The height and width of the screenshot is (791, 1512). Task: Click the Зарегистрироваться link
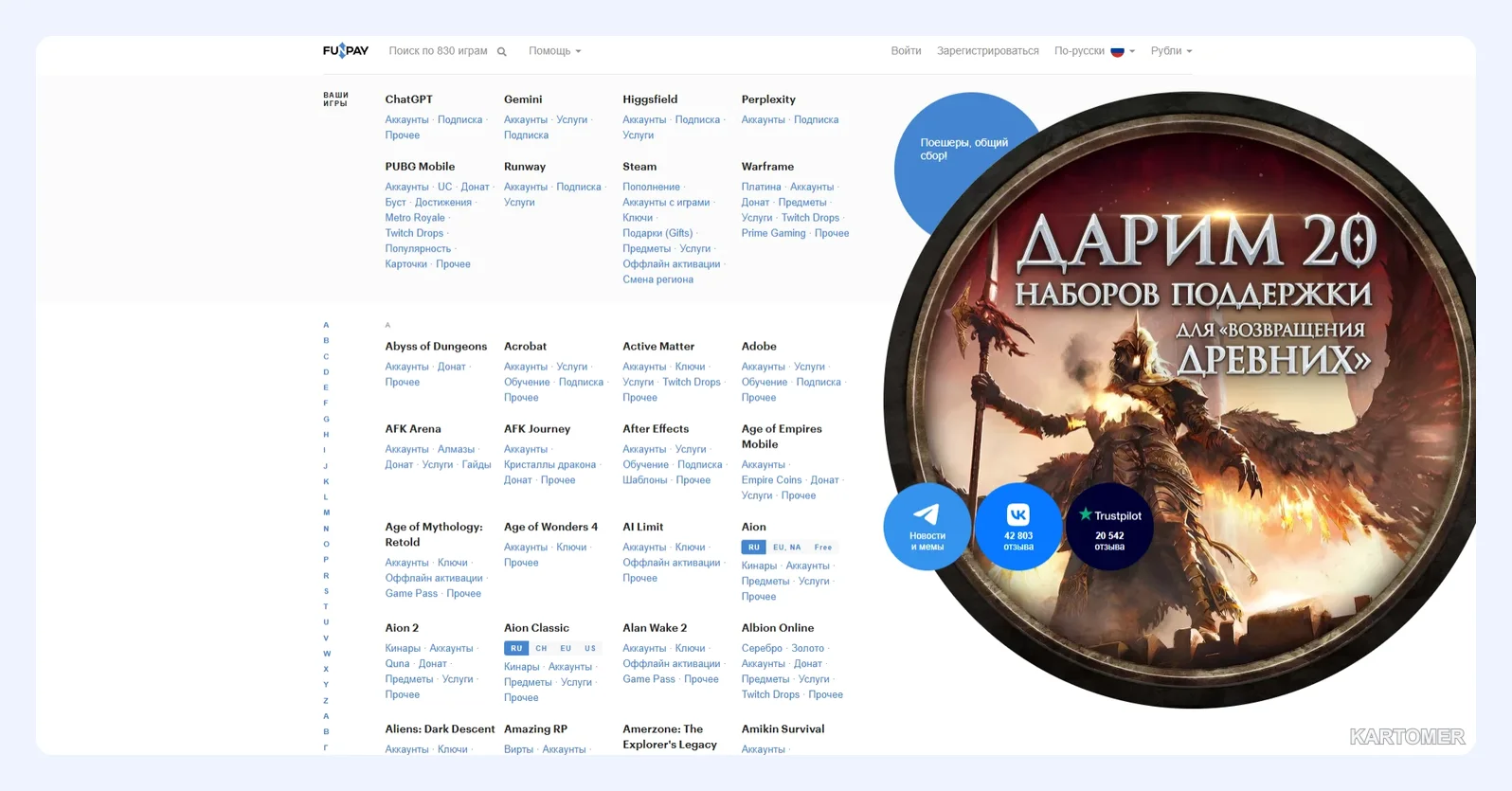988,51
